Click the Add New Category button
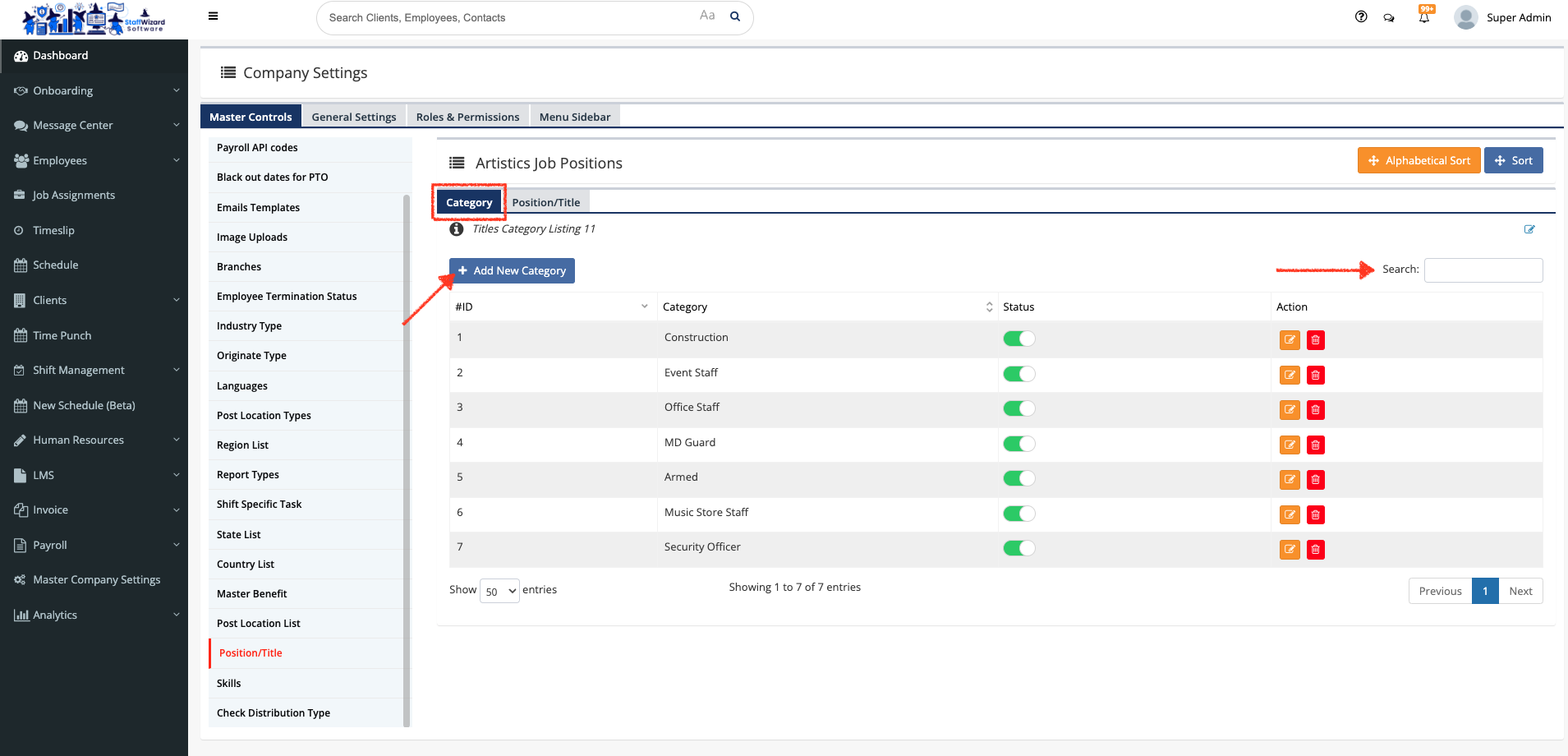The height and width of the screenshot is (756, 1568). [x=512, y=270]
